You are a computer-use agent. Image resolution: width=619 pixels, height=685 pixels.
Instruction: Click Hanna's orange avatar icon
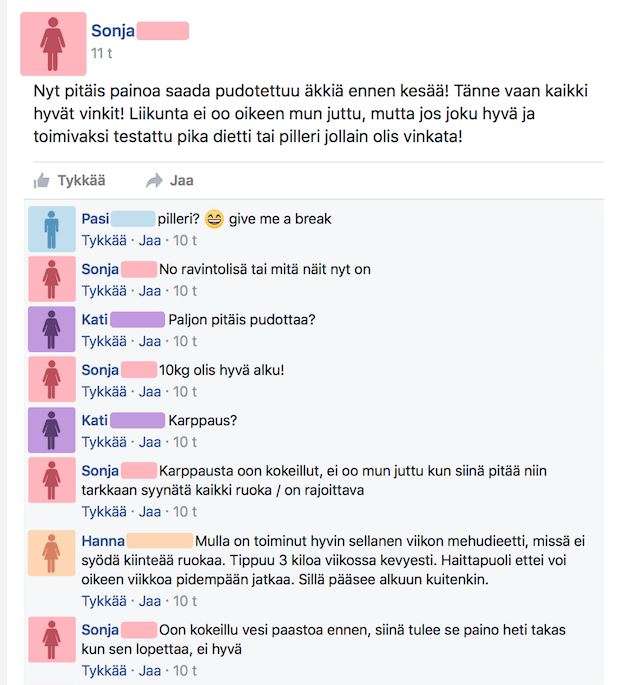[x=52, y=553]
